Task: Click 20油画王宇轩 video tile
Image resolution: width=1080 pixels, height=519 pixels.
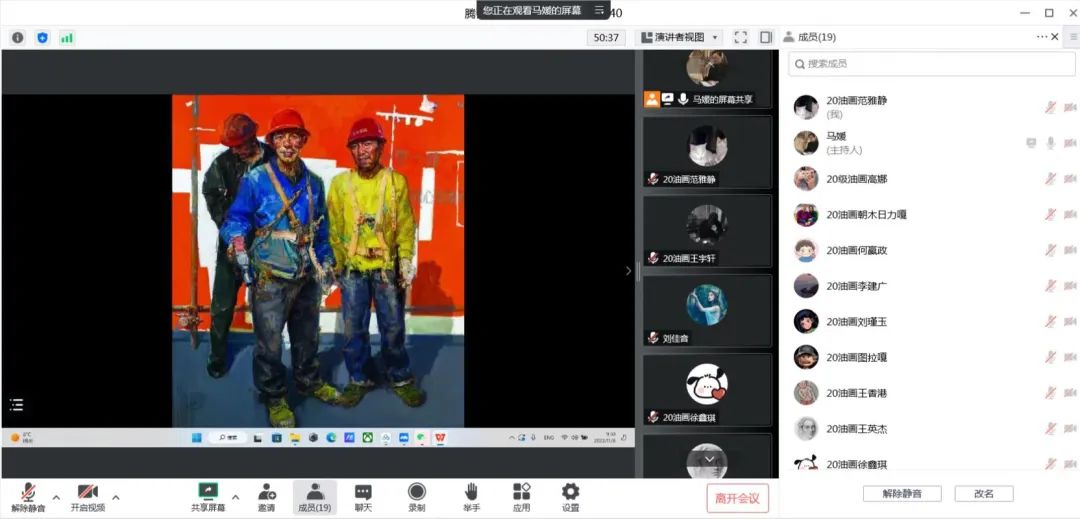Action: pyautogui.click(x=707, y=231)
